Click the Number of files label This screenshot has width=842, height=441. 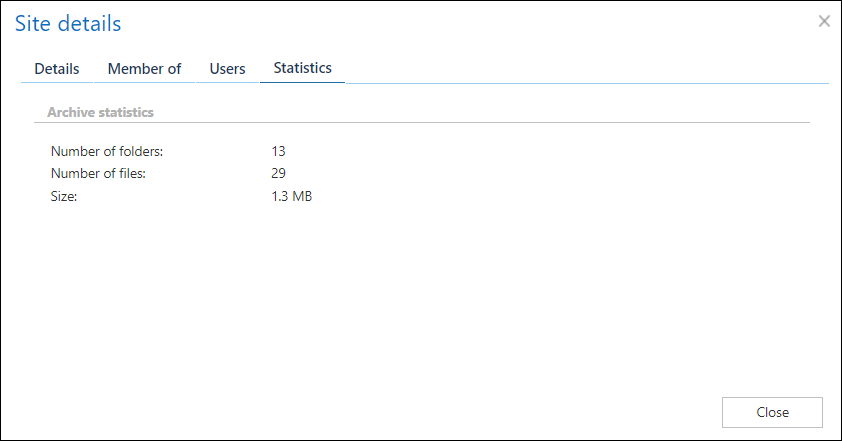[x=98, y=174]
